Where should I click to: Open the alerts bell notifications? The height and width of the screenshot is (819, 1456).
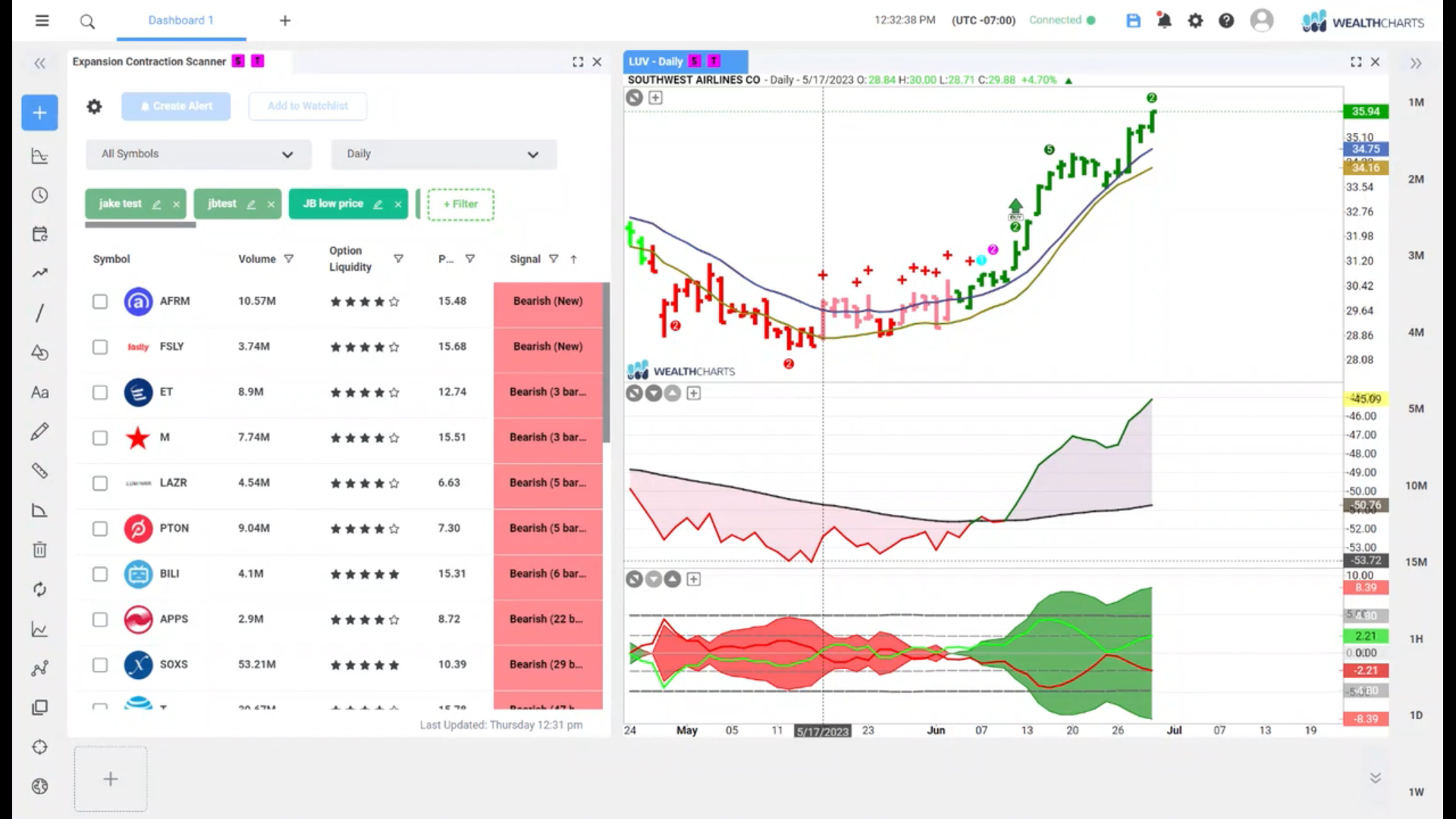coord(1164,20)
